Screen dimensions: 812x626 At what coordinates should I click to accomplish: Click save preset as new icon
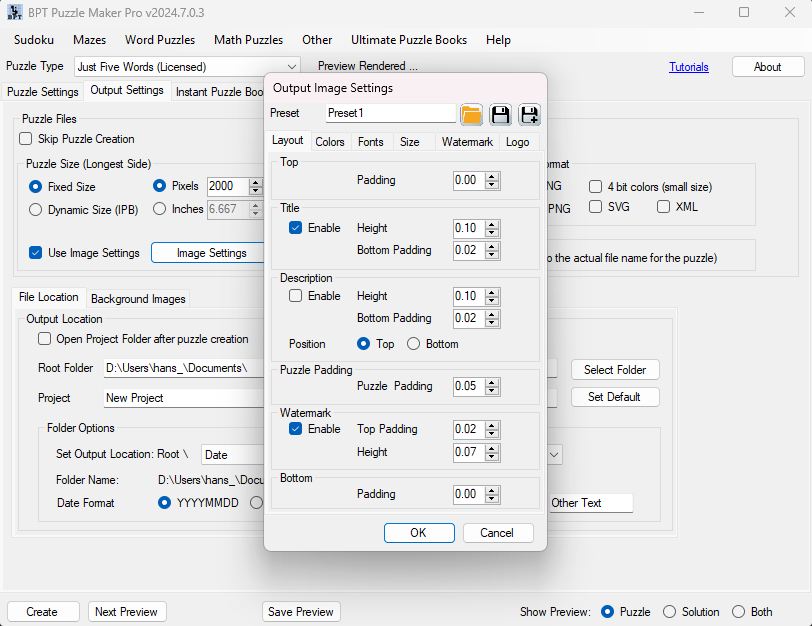529,114
